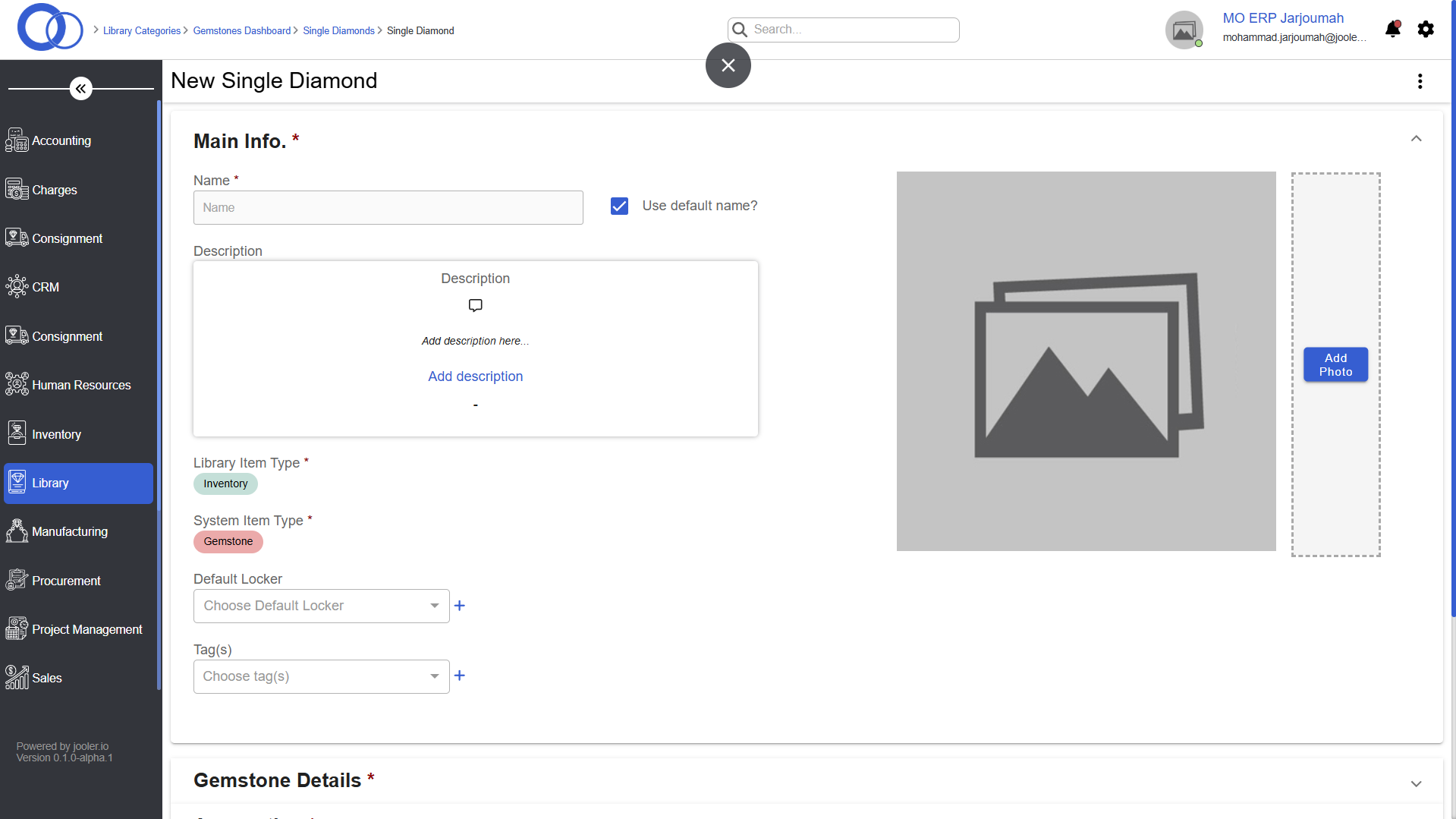Click the Add description link
1456x819 pixels.
point(475,376)
